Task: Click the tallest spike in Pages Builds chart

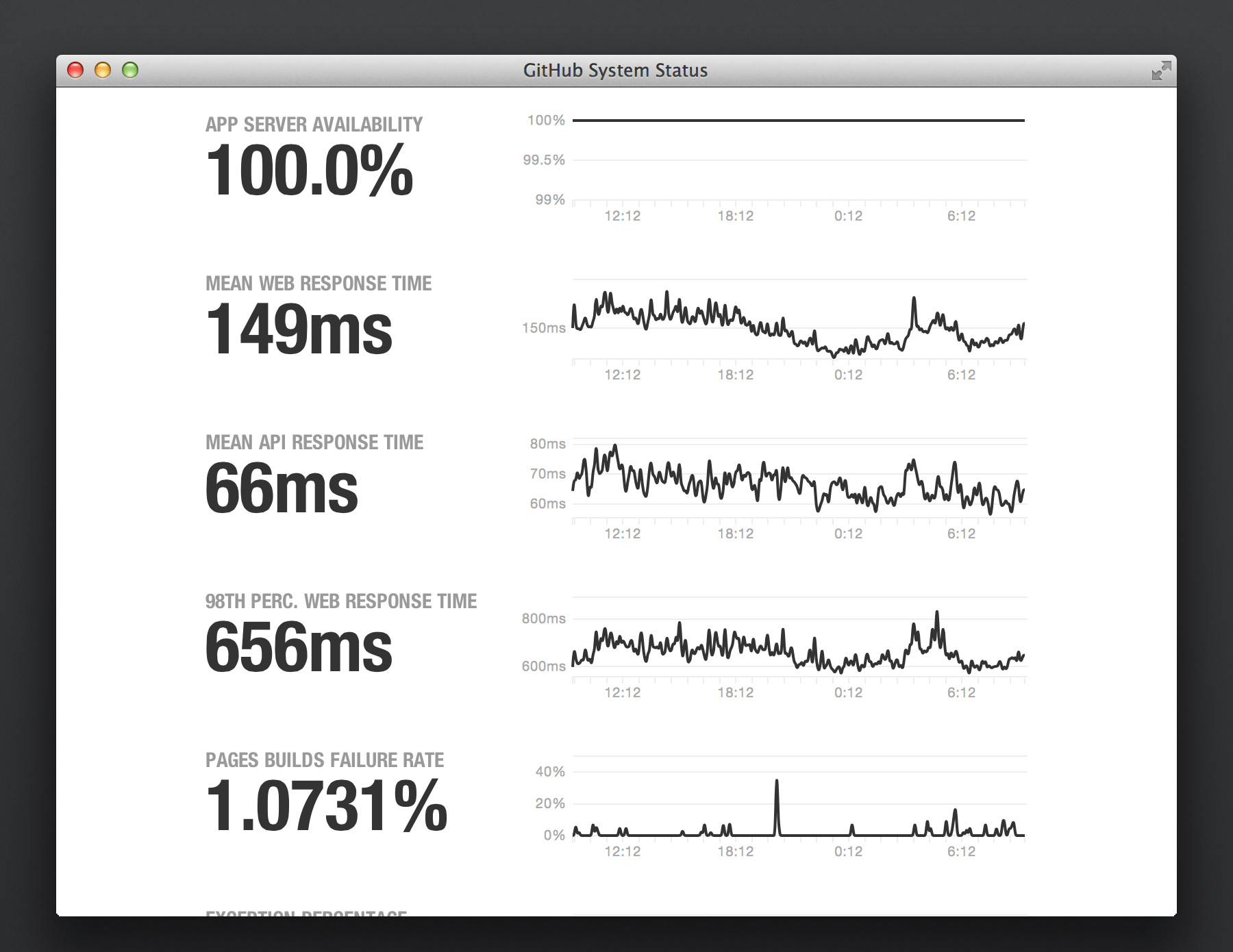Action: [x=776, y=782]
